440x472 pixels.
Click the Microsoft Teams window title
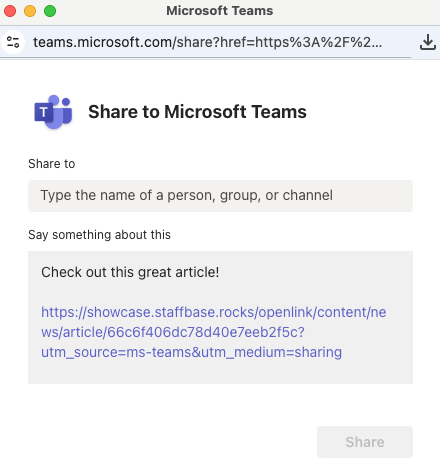(x=220, y=11)
